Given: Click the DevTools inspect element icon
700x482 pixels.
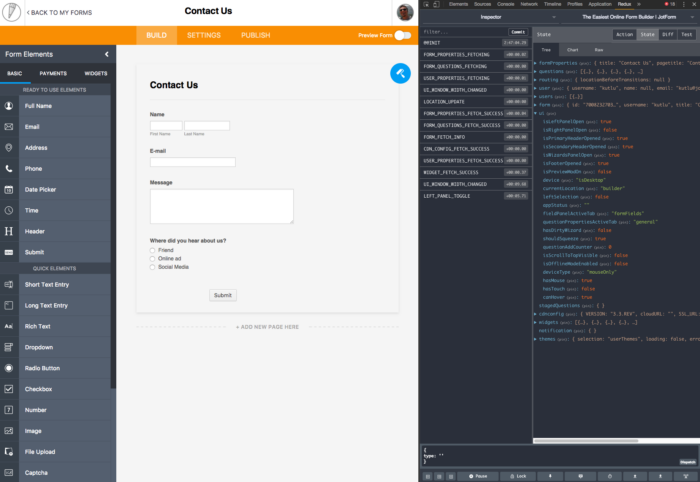Looking at the screenshot, I should 426,4.
